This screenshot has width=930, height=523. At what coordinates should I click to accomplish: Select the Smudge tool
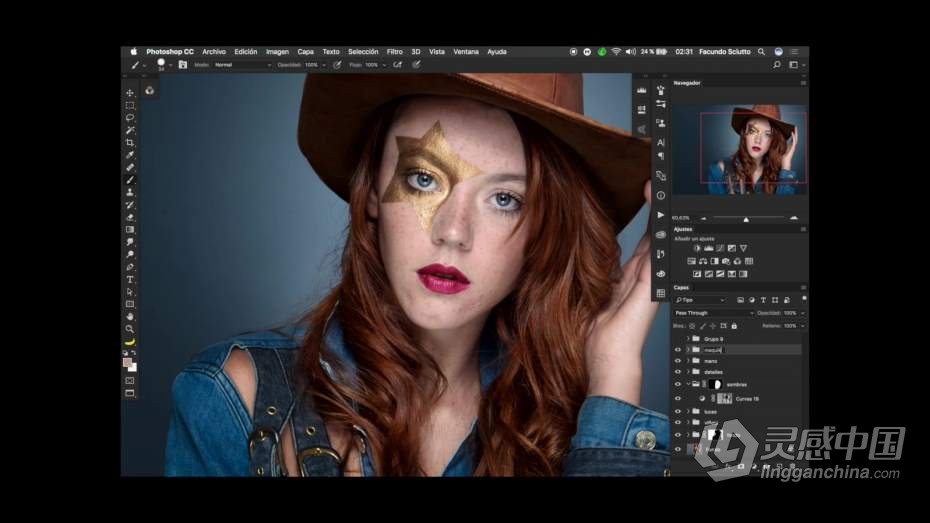[130, 243]
